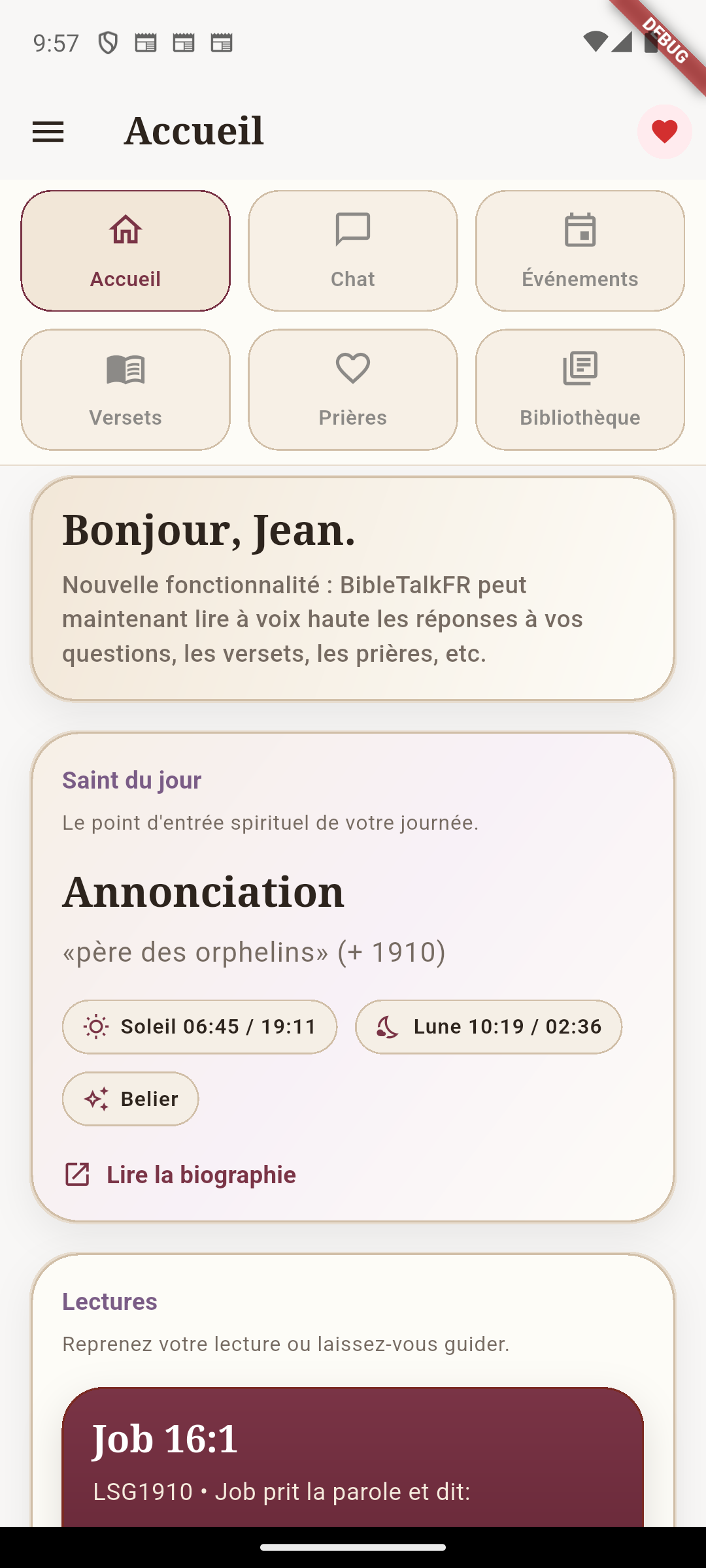Viewport: 706px width, 1568px height.
Task: Open the Job 16:1 reading card
Action: [x=353, y=1457]
